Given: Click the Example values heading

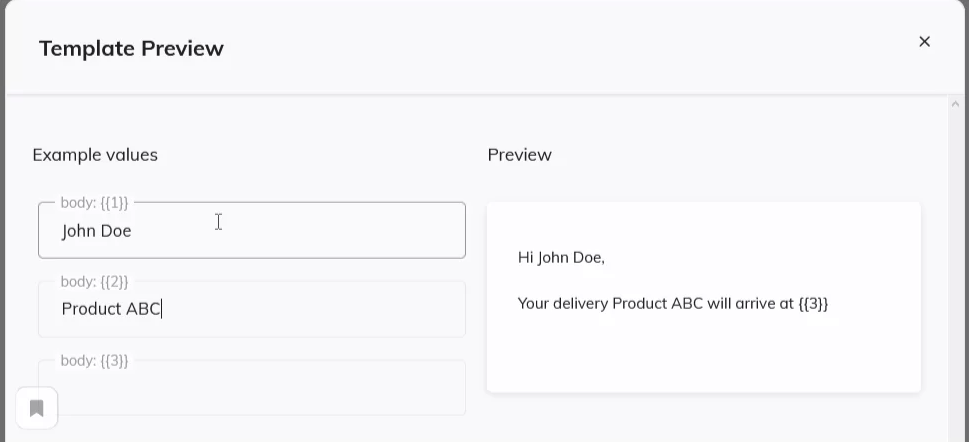Looking at the screenshot, I should point(95,155).
